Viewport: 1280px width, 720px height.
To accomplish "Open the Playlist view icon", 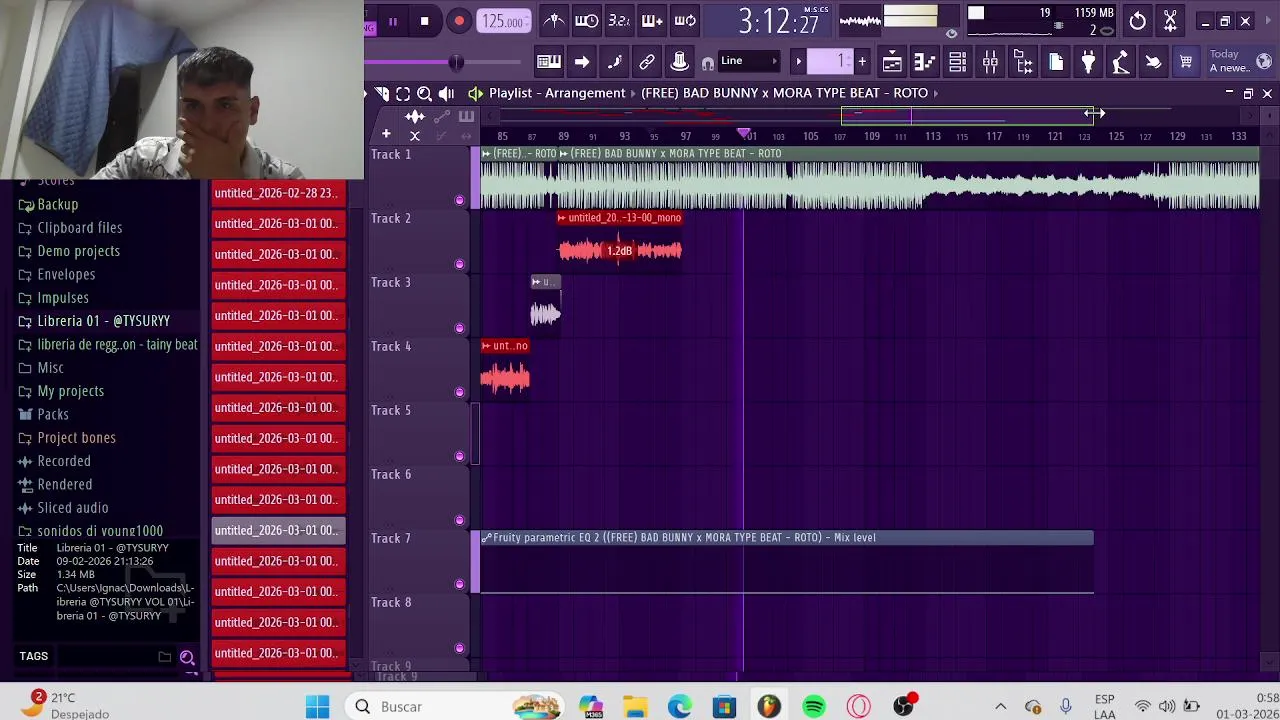I will pos(892,62).
